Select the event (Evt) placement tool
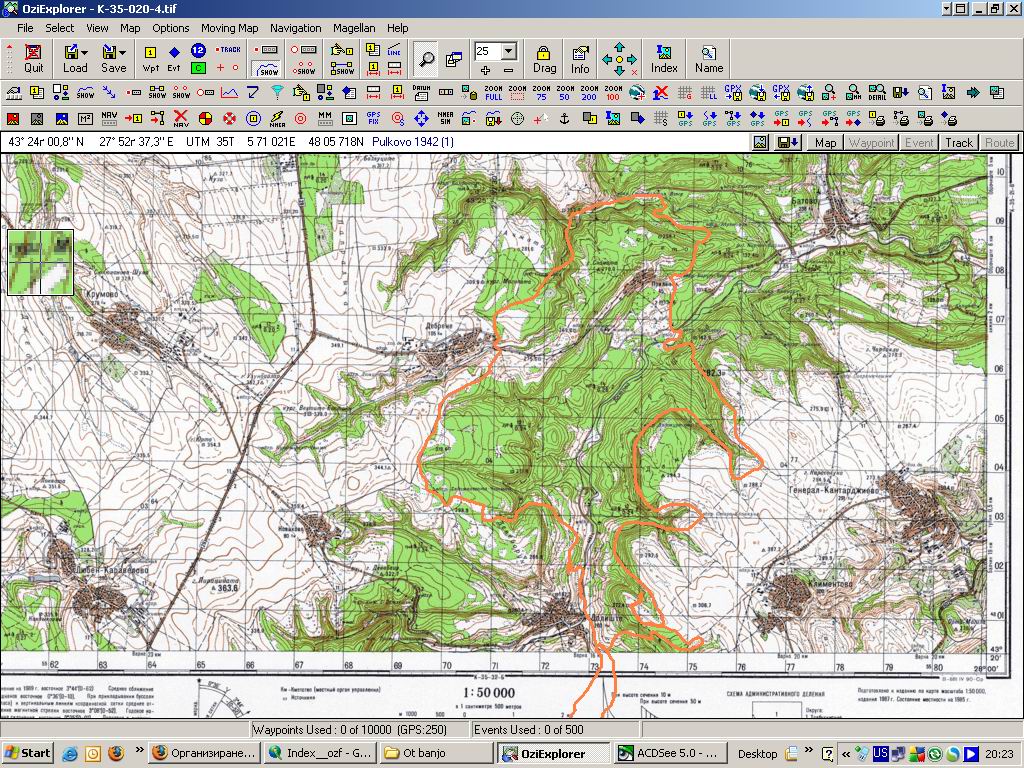The width and height of the screenshot is (1024, 768). [x=174, y=58]
